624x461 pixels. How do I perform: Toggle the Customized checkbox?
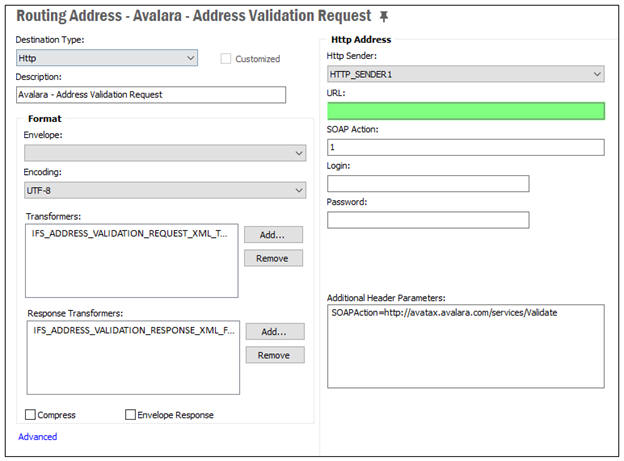coord(226,59)
